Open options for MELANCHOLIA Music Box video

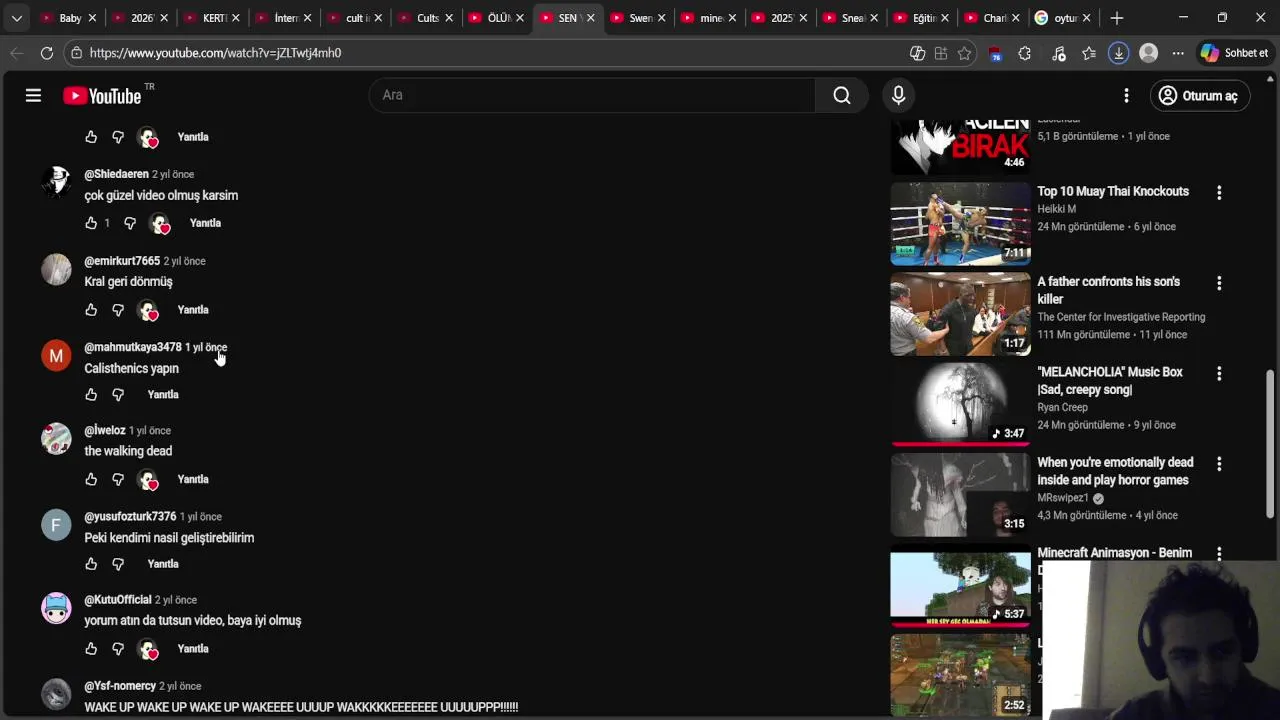(x=1219, y=373)
